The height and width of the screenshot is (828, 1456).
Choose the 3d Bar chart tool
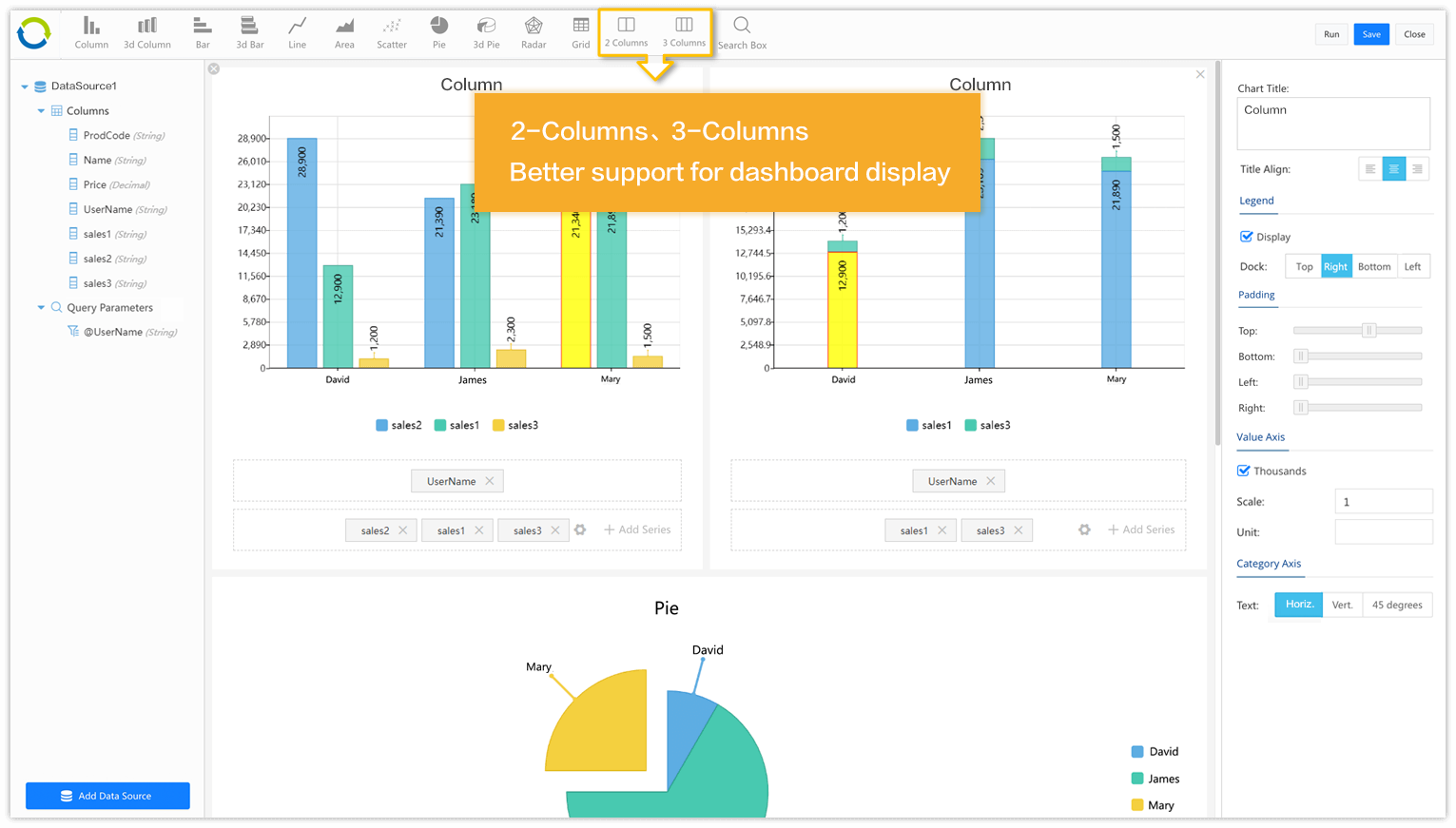tap(250, 32)
